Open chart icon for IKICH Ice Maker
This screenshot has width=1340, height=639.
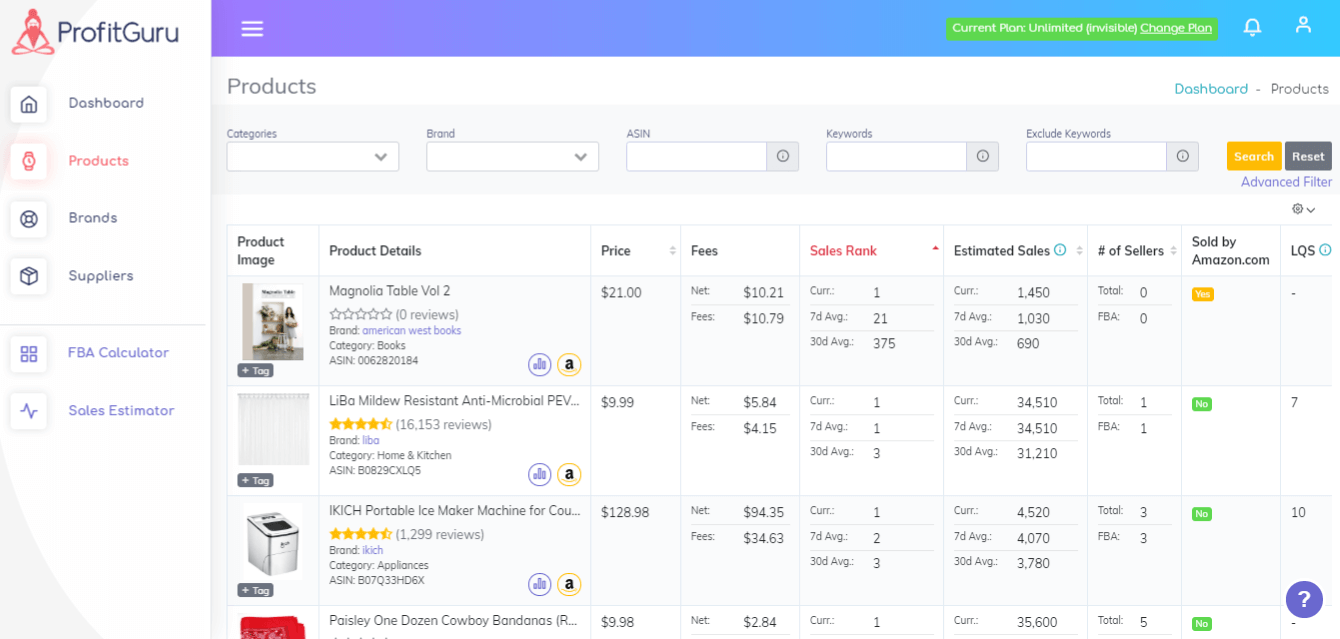coord(540,584)
